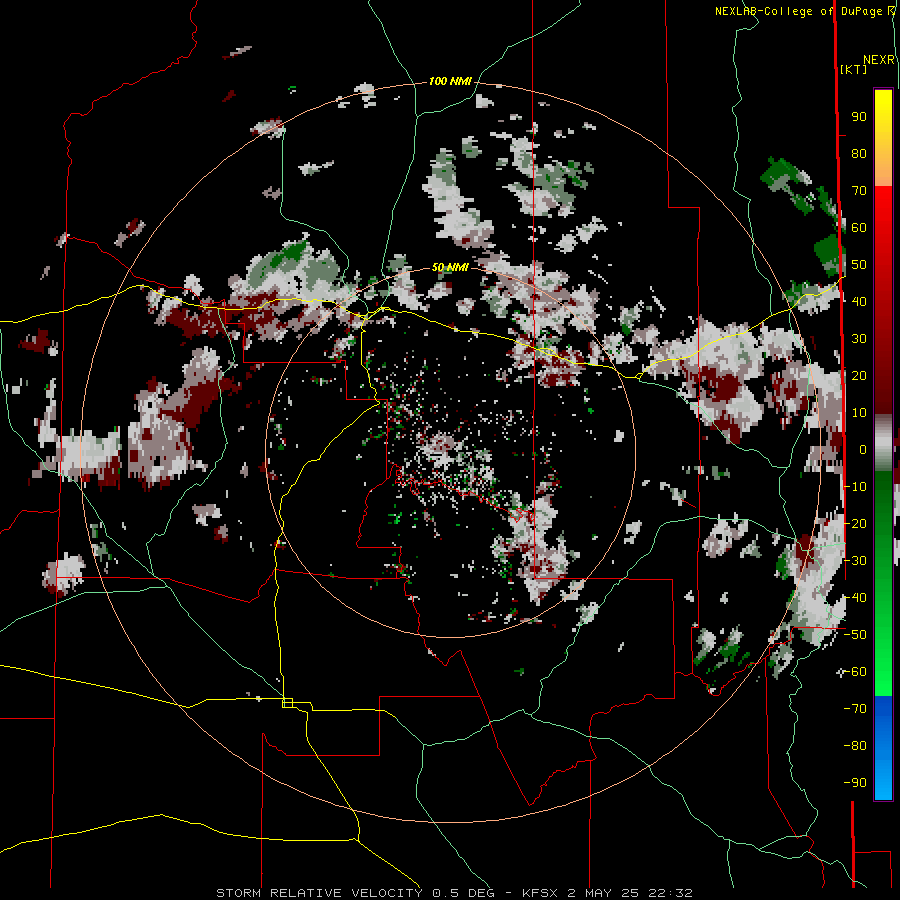The image size is (900, 900).
Task: Click the 90 label on the velocity scale
Action: [x=859, y=117]
